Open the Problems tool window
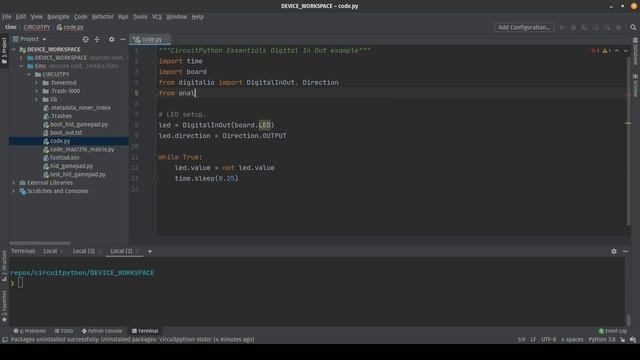This screenshot has width=640, height=360. pos(29,331)
